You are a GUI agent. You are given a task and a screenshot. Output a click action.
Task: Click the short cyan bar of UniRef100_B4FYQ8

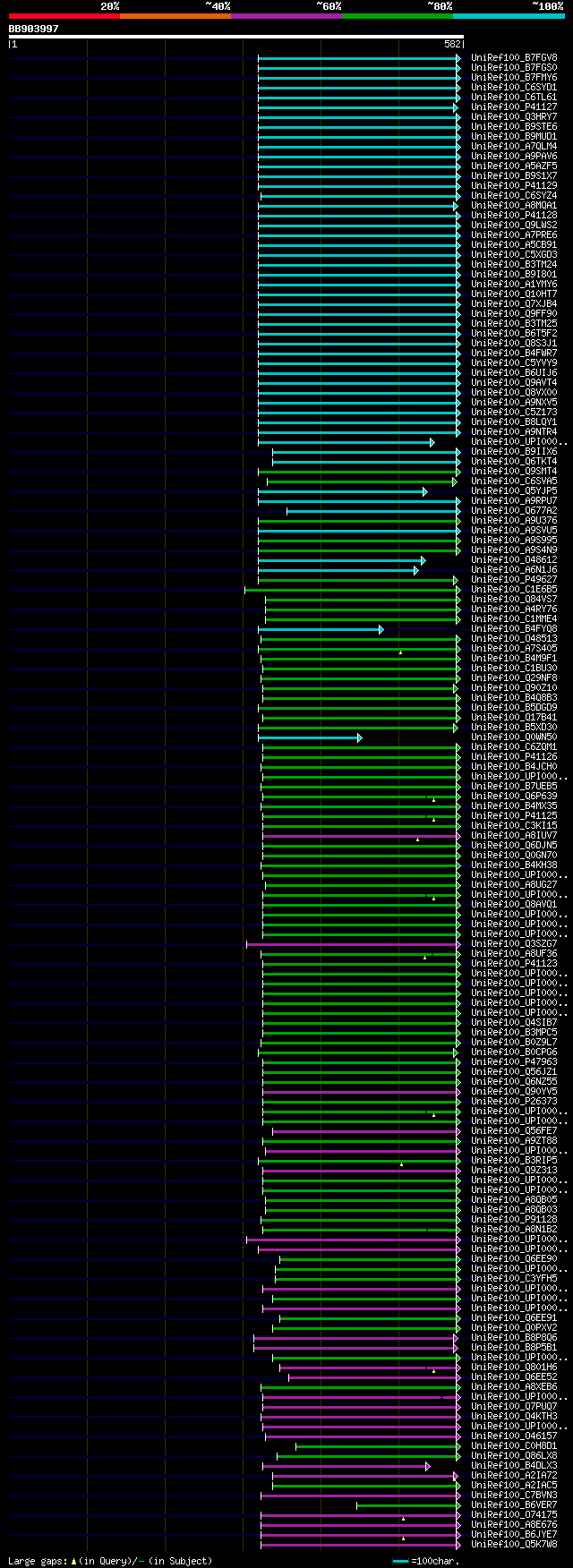321,629
